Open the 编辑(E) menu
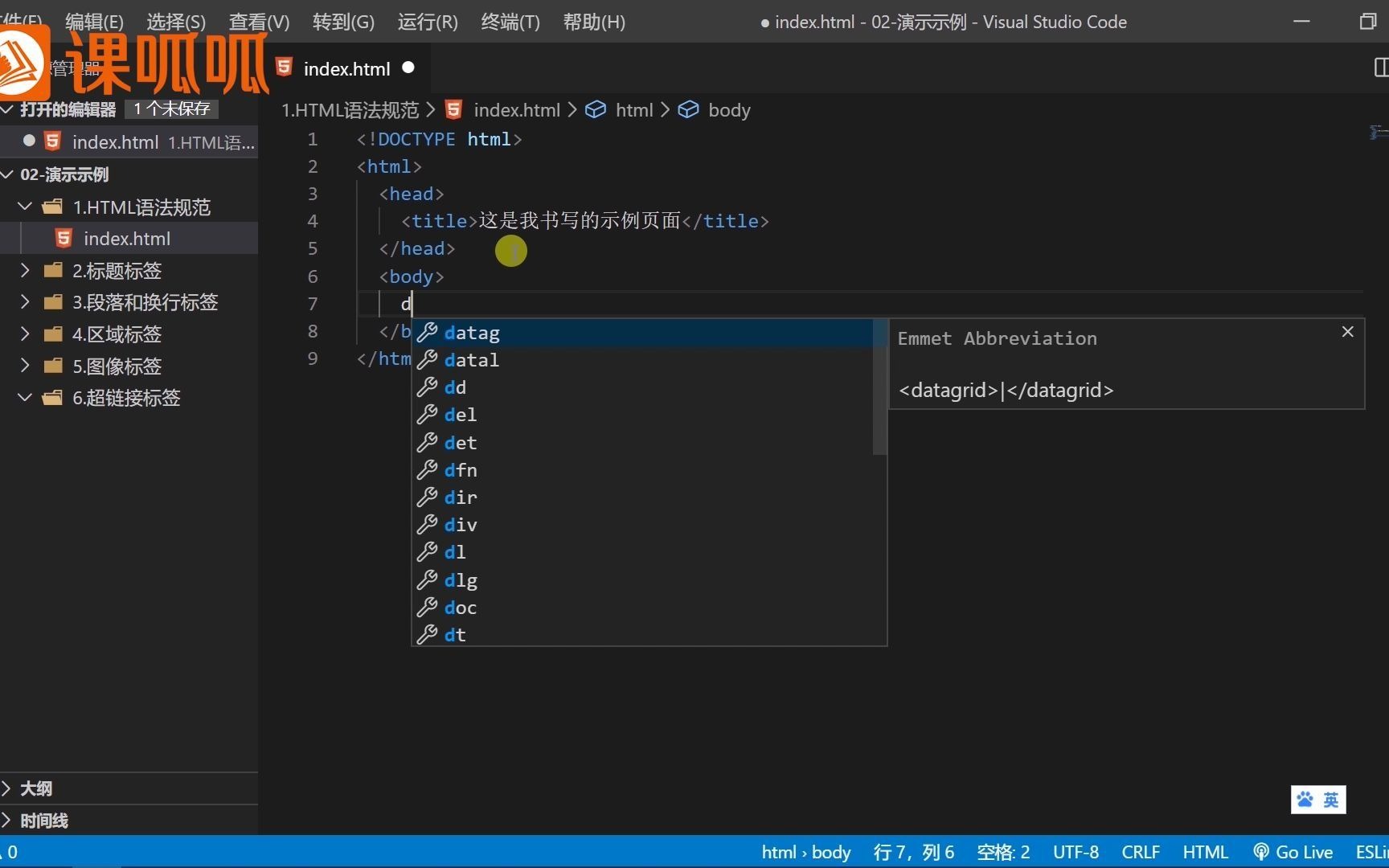The height and width of the screenshot is (868, 1389). click(x=94, y=22)
